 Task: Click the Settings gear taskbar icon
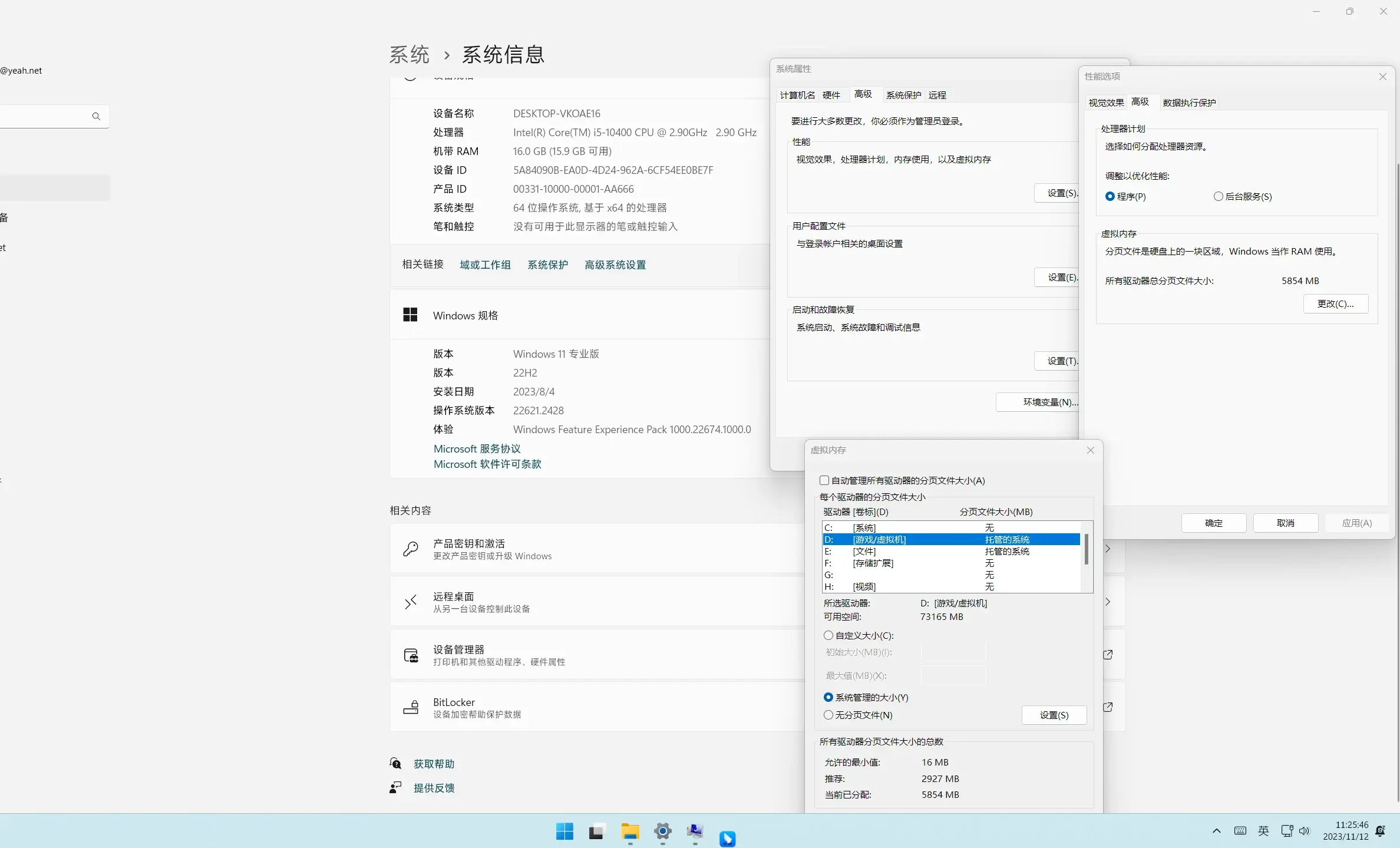[663, 831]
